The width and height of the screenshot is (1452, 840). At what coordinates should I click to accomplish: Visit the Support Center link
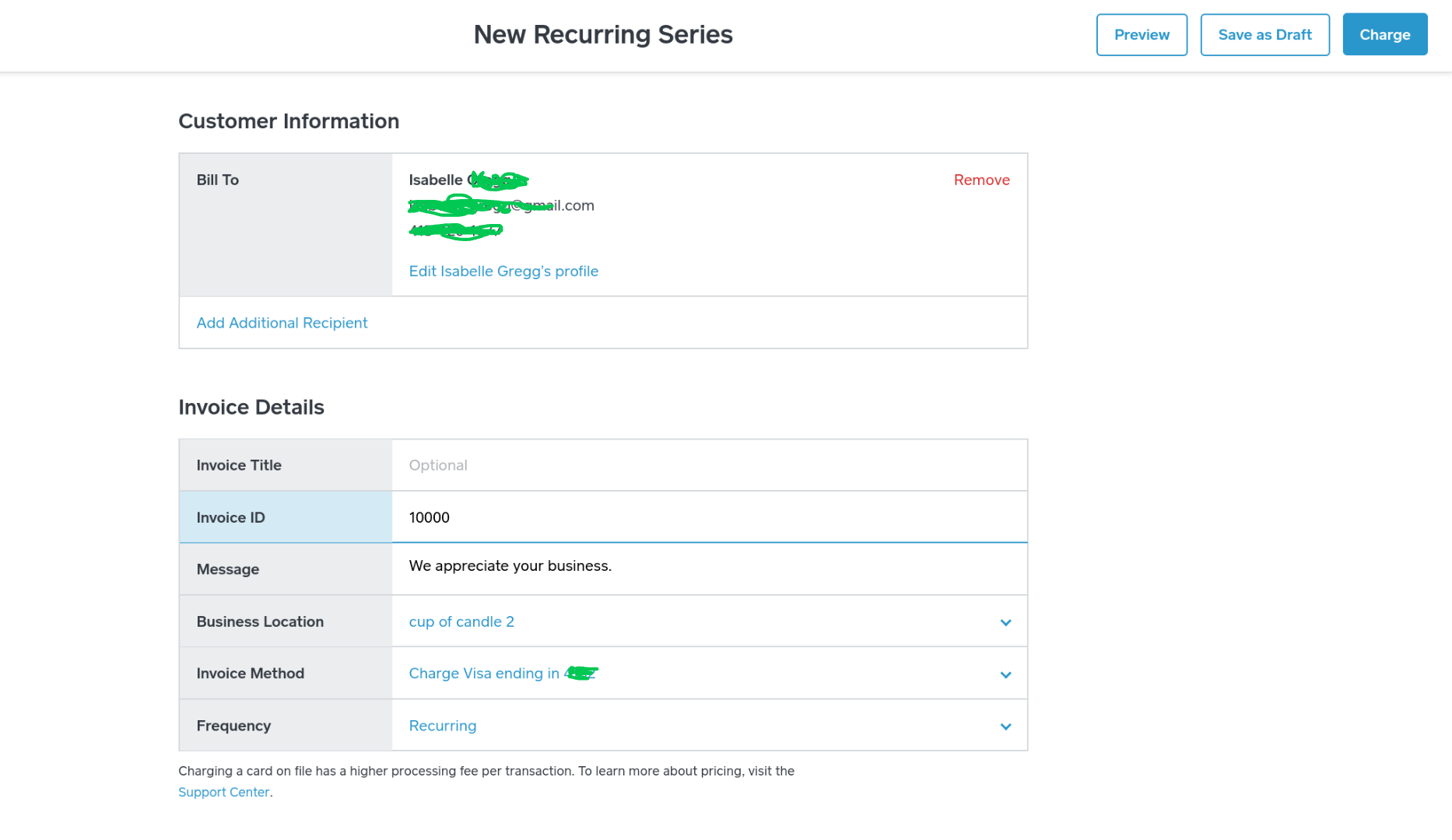click(223, 793)
